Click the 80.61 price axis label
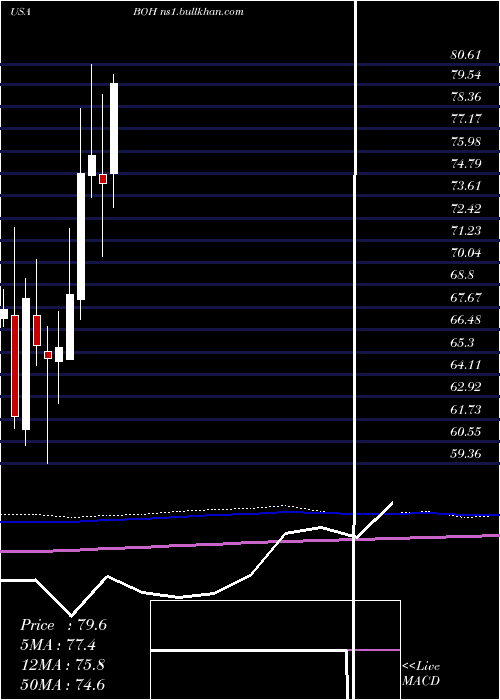The height and width of the screenshot is (700, 500). tap(466, 54)
